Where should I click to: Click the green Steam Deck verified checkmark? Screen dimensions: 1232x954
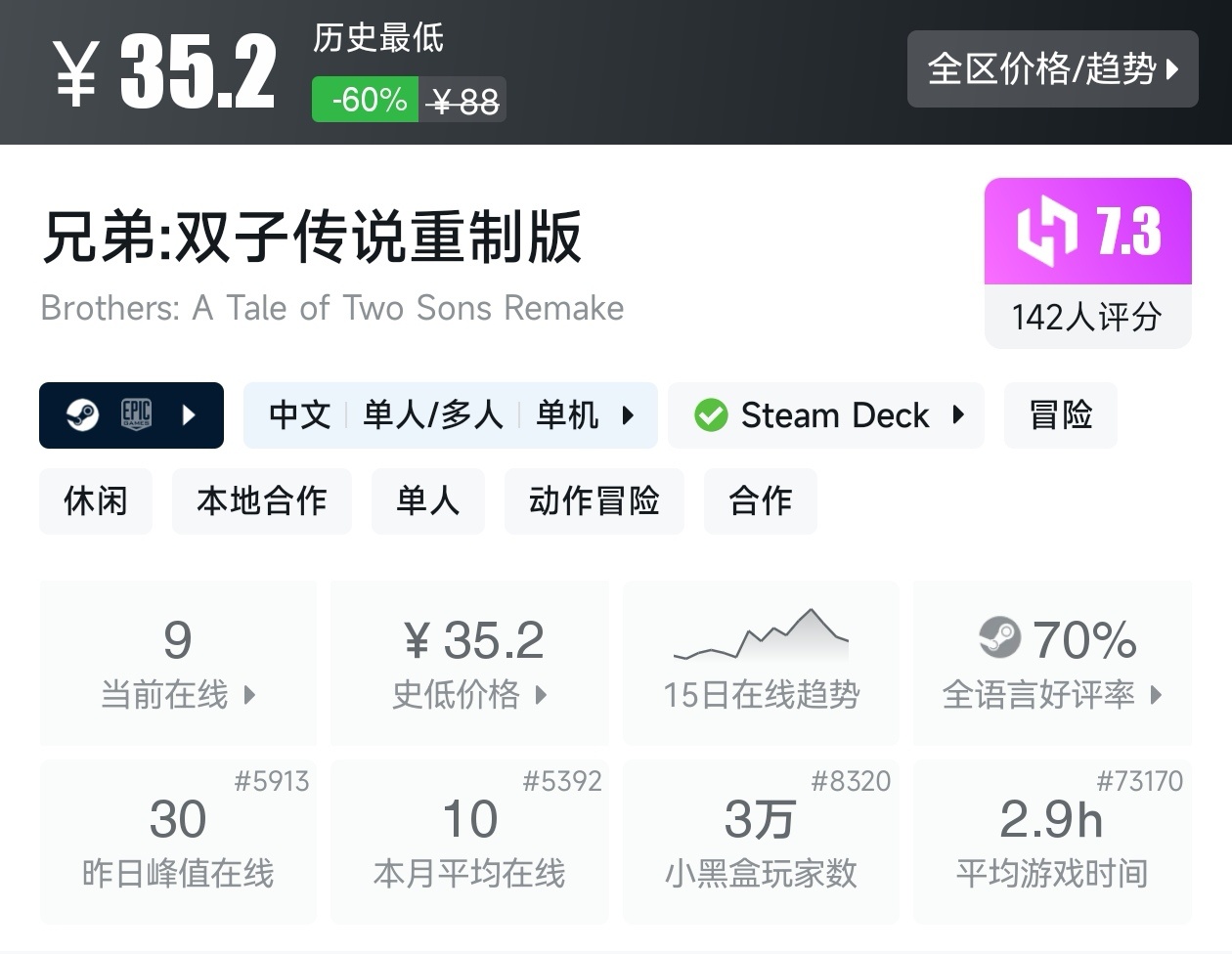tap(711, 415)
